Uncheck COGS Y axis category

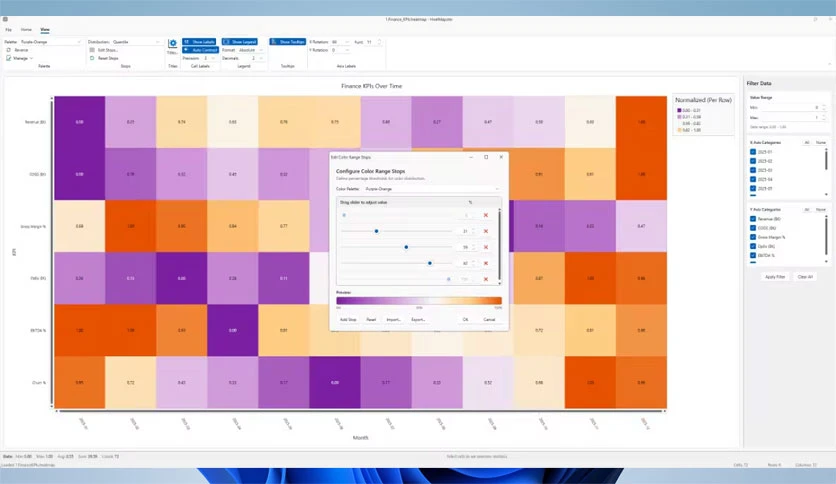pos(753,228)
